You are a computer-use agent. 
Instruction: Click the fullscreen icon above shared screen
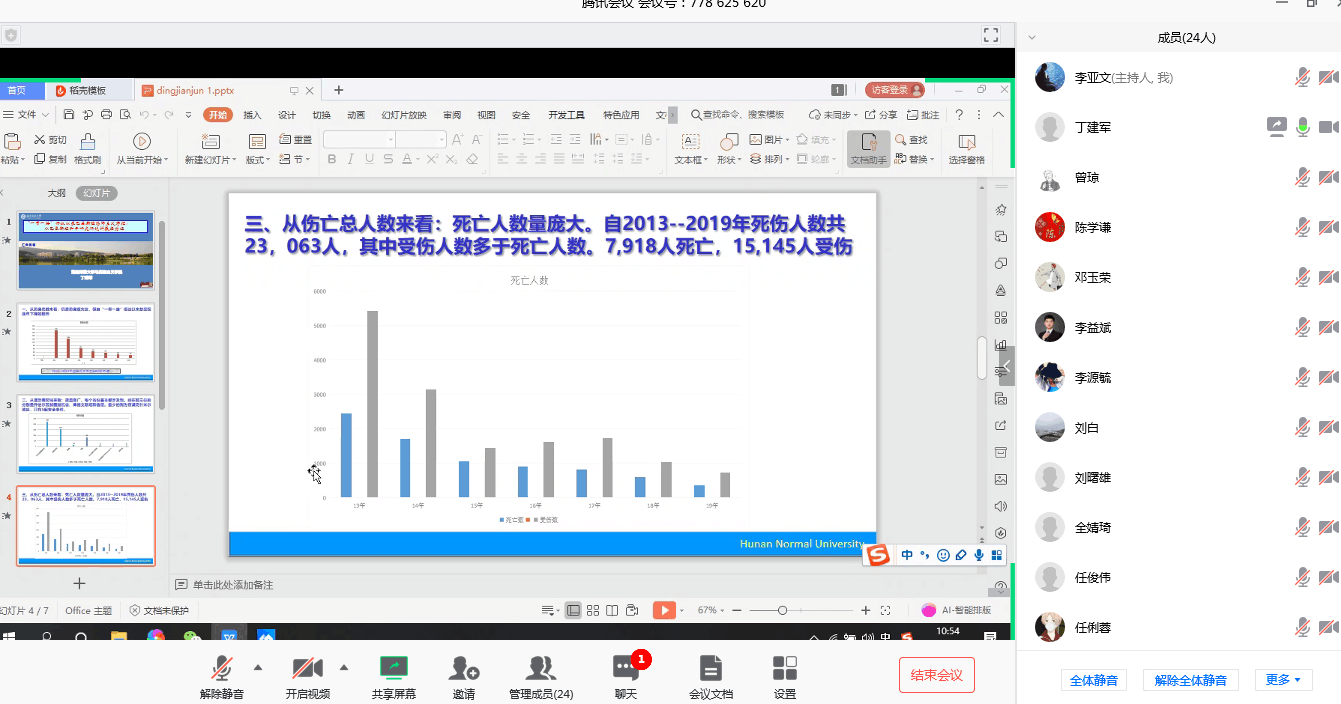tap(991, 35)
